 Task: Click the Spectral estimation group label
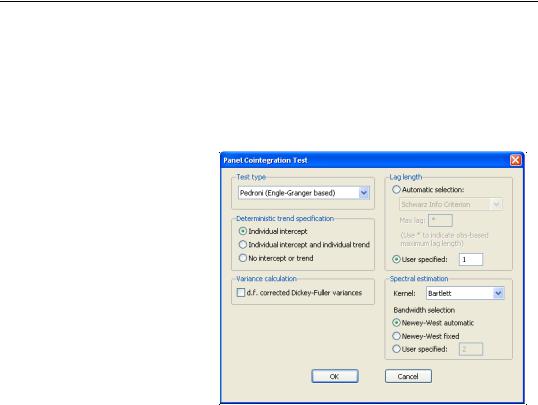(419, 279)
